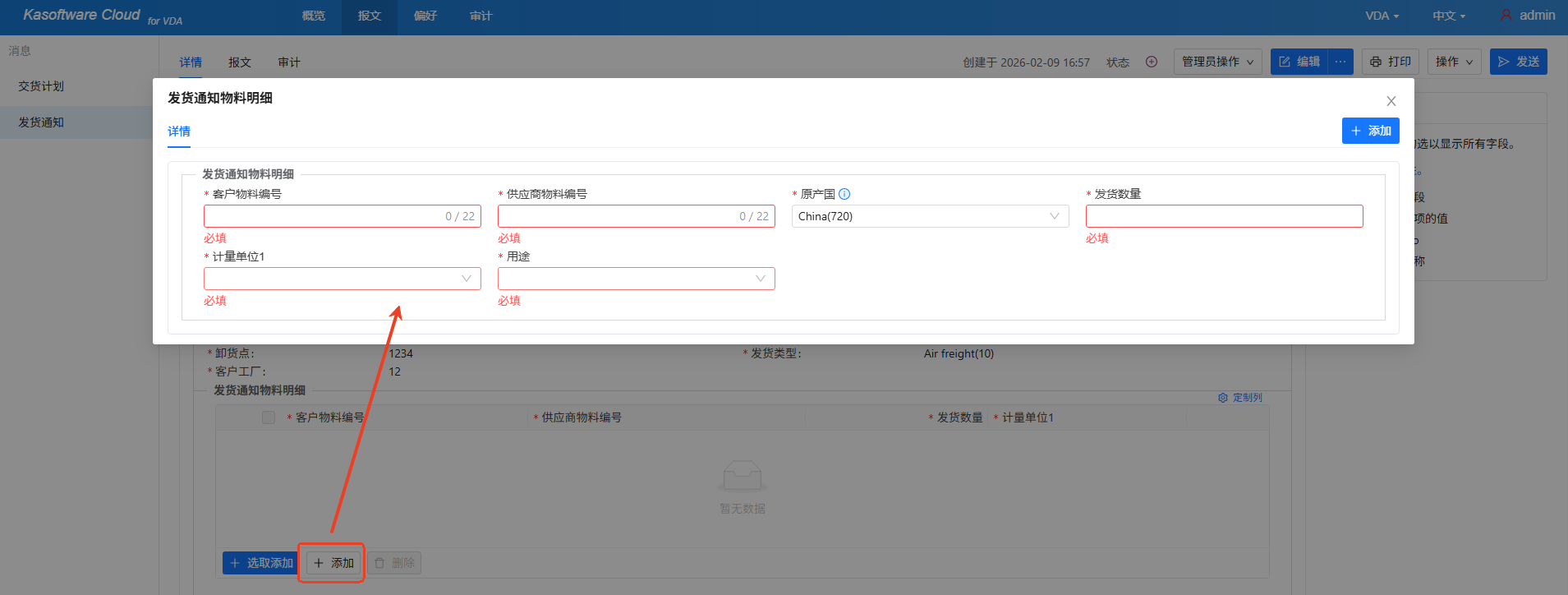Viewport: 1568px width, 595px height.
Task: Click the info icon next to 原产国
Action: click(x=844, y=194)
